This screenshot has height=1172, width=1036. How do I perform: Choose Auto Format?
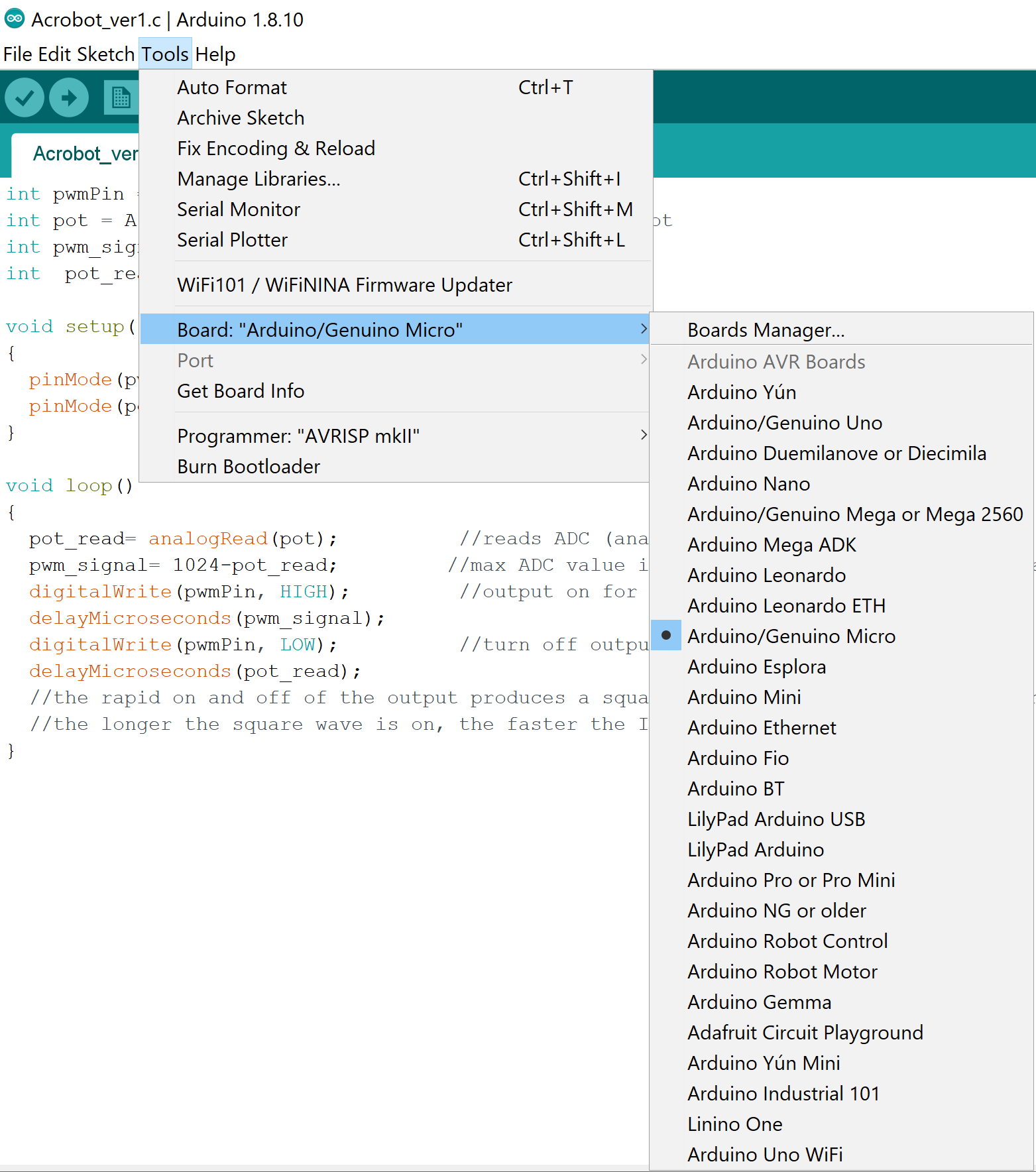click(395, 87)
